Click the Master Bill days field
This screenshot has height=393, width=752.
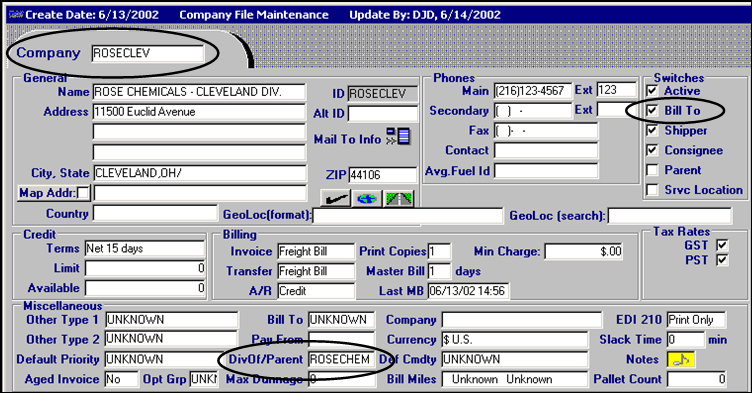(x=439, y=271)
